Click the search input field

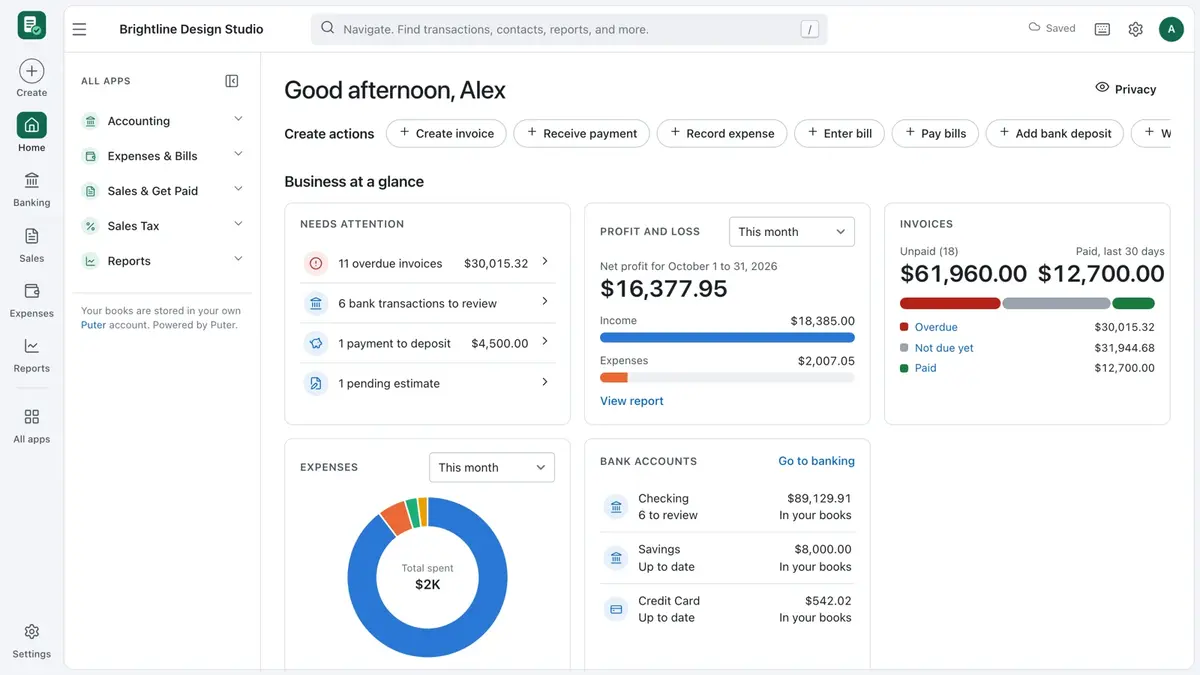tap(569, 29)
